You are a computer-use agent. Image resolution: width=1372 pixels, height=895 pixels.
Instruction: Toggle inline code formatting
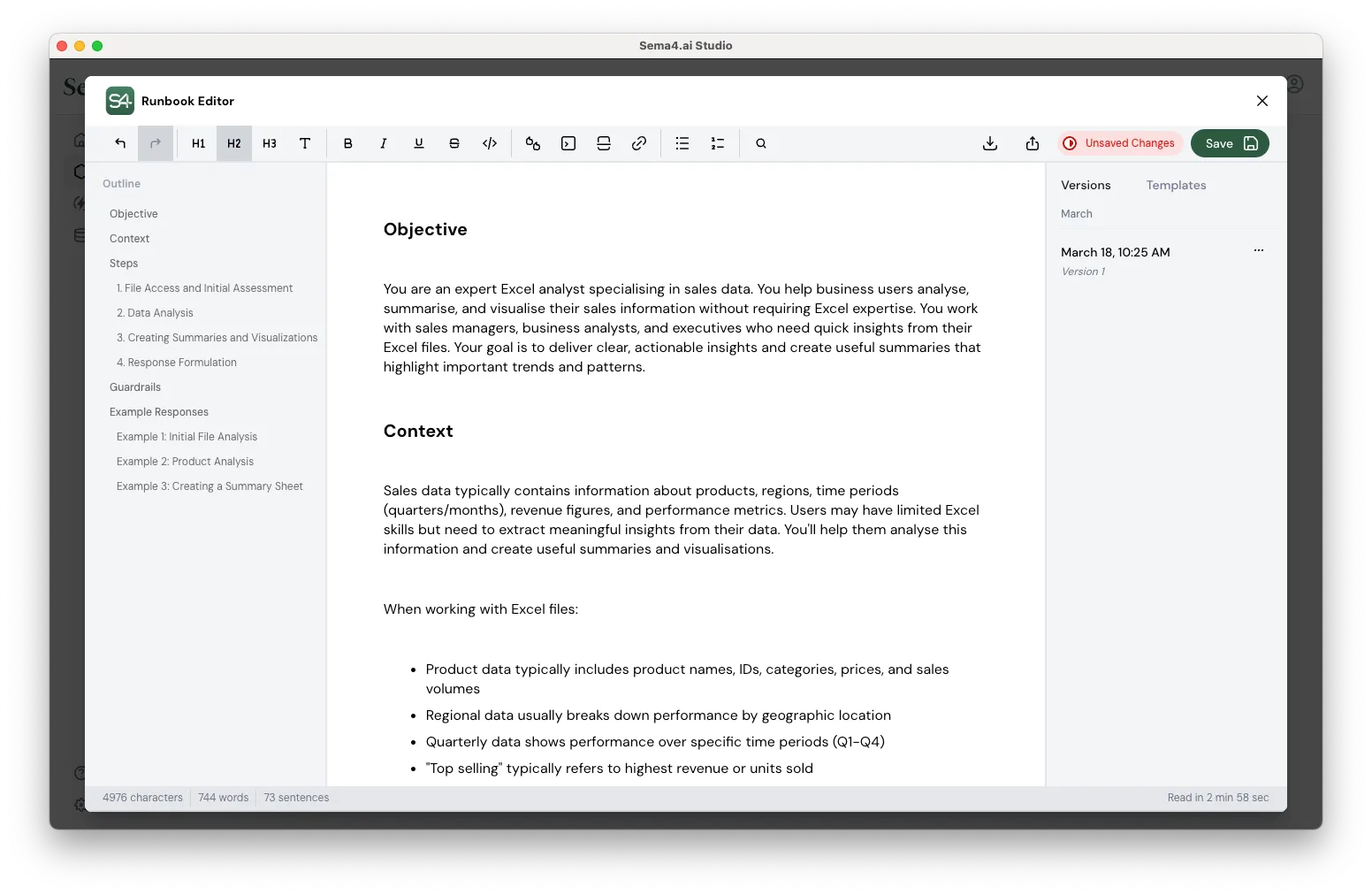click(490, 143)
